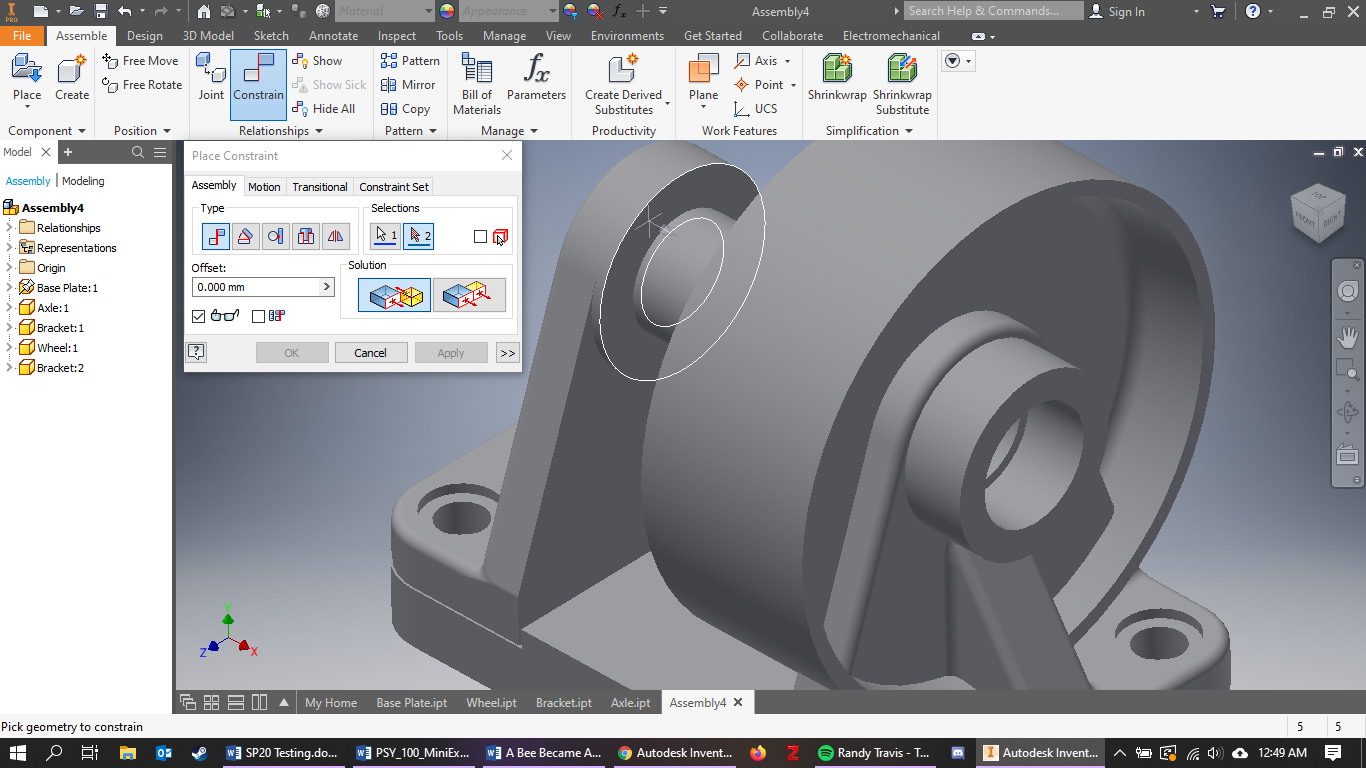The image size is (1366, 768).
Task: Click the Copy component tool
Action: 405,109
